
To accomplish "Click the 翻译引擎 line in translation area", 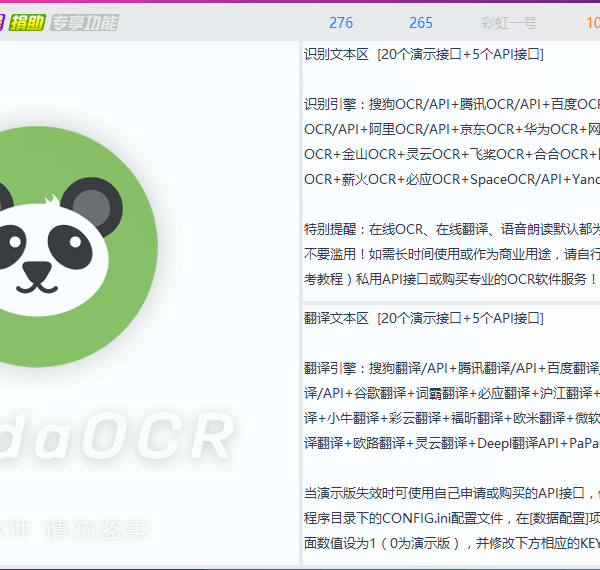I will coord(452,368).
